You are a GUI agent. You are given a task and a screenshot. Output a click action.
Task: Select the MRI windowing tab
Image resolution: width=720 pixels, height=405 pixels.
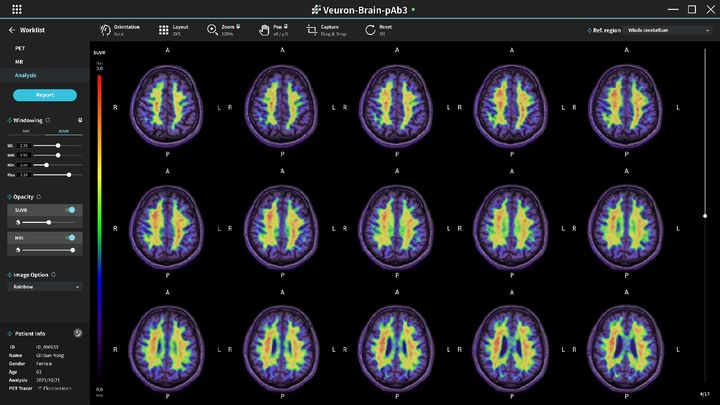pyautogui.click(x=26, y=131)
